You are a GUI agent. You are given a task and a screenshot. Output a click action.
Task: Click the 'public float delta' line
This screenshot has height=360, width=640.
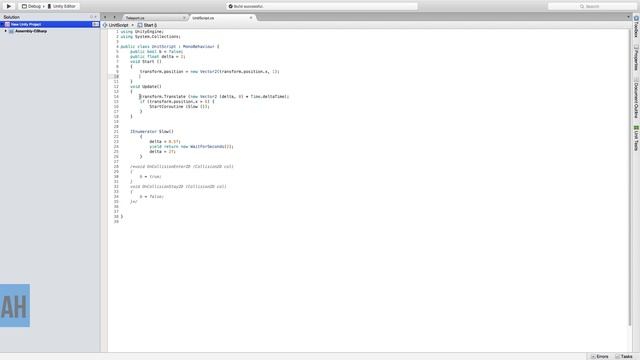(158, 57)
